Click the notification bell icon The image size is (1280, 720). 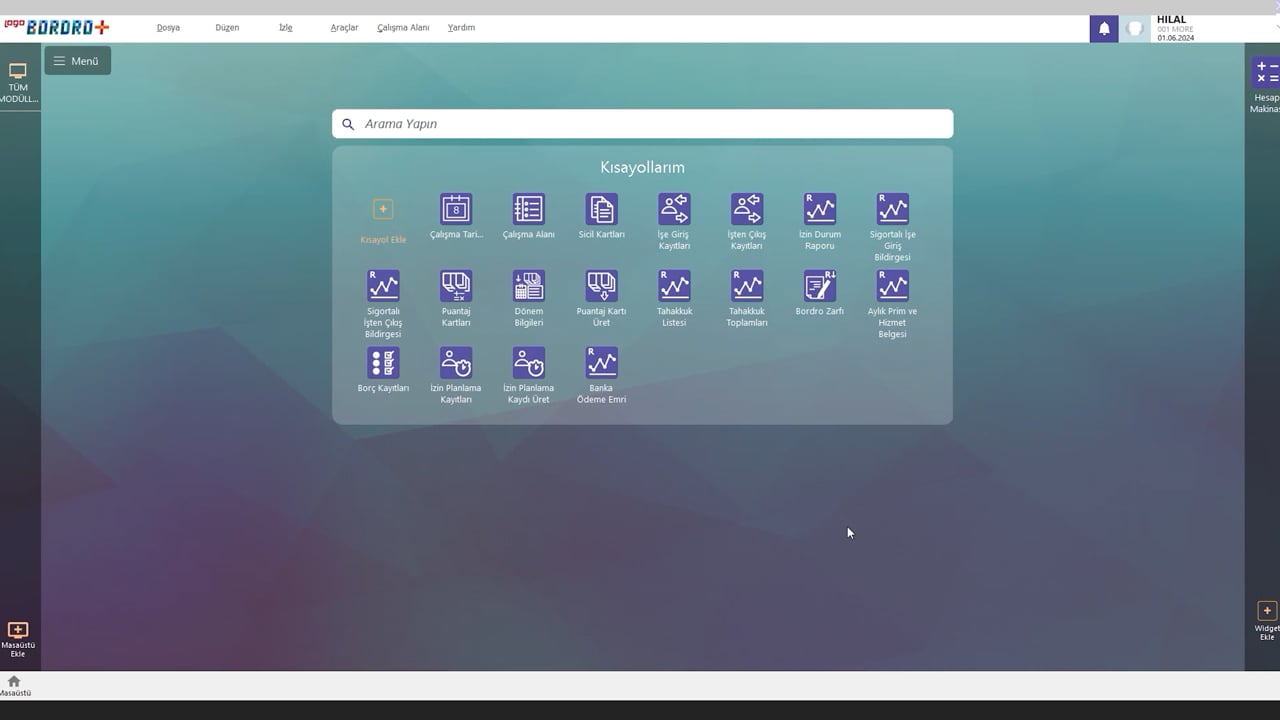coord(1104,28)
